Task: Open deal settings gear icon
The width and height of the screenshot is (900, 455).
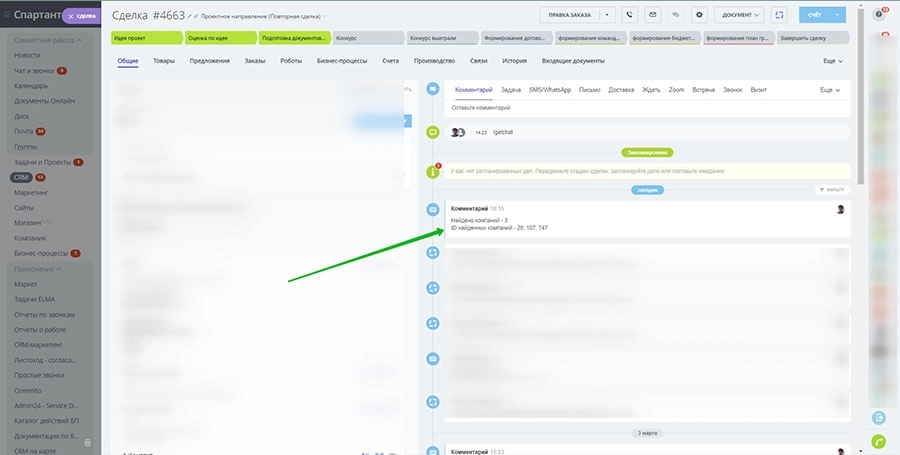Action: (699, 15)
